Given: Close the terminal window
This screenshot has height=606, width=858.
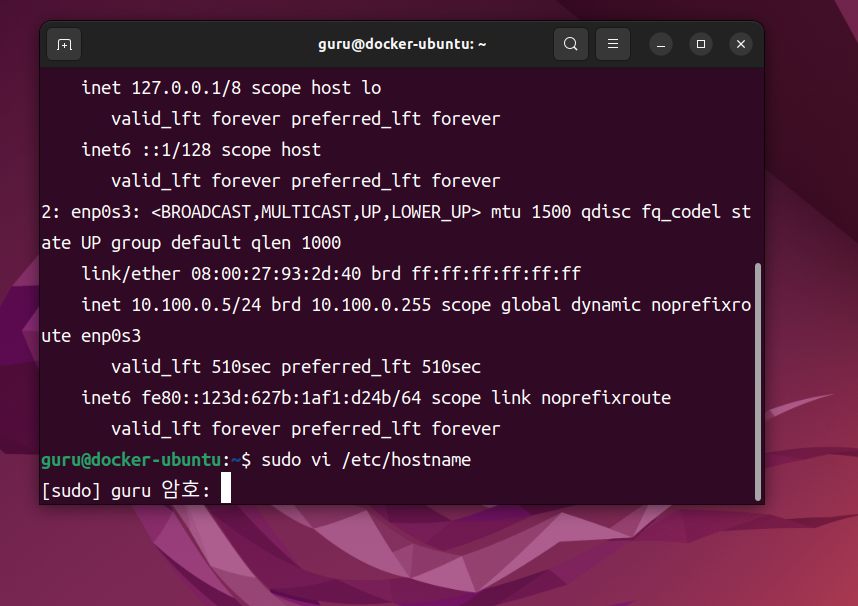Looking at the screenshot, I should 741,44.
